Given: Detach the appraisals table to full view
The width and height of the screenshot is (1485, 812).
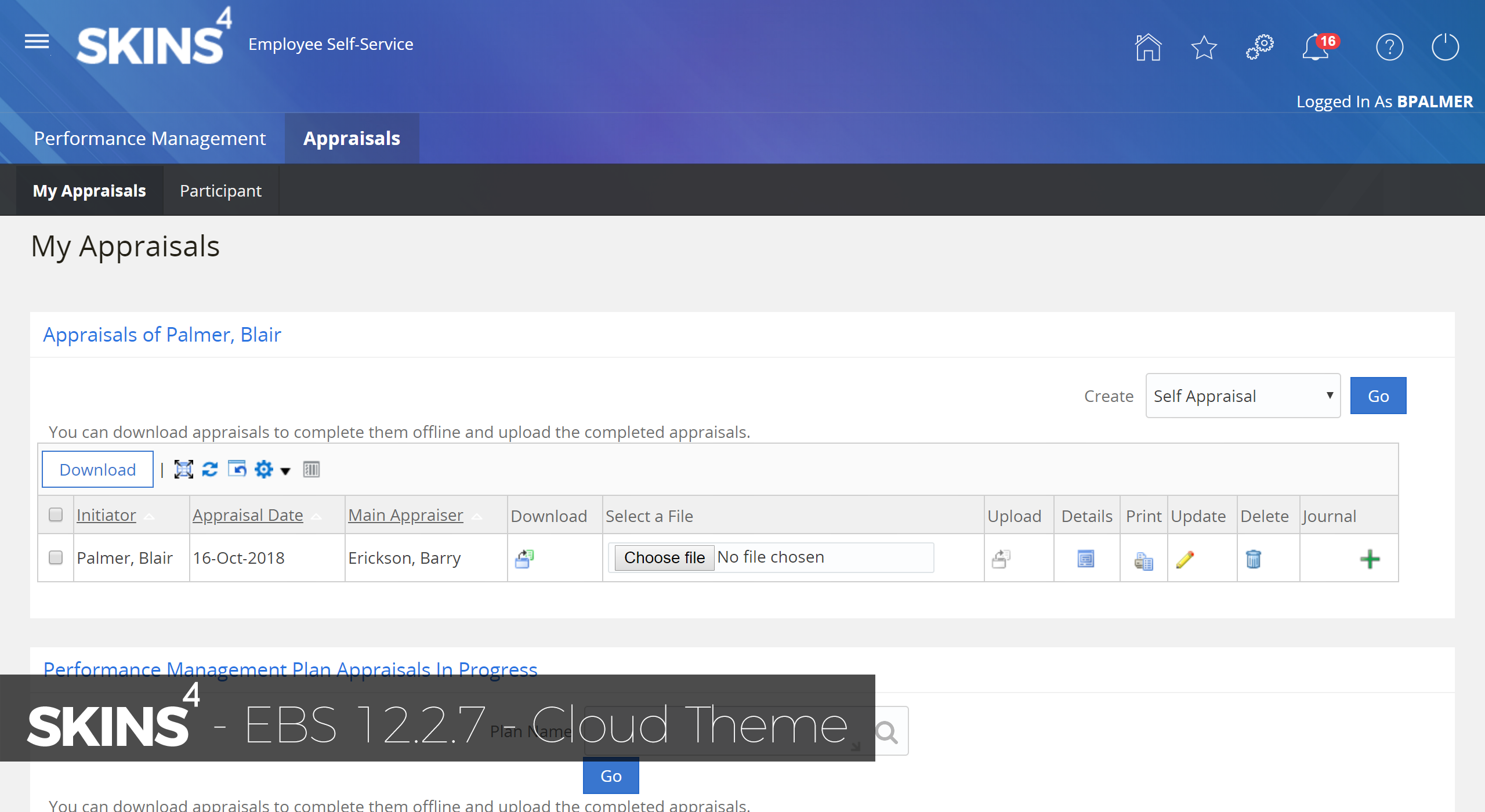Looking at the screenshot, I should click(184, 469).
